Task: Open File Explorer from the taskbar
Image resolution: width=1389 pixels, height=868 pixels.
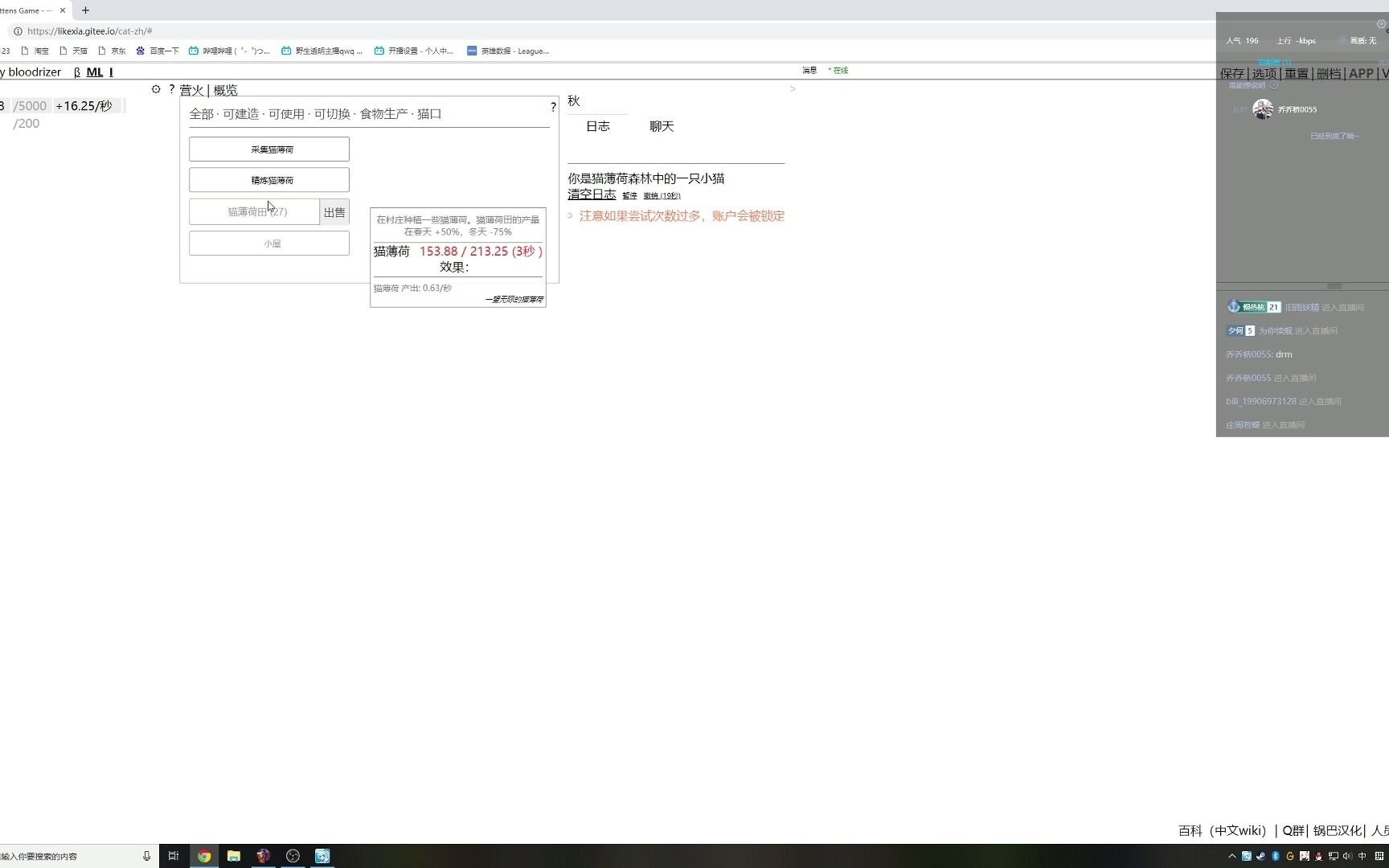Action: point(234,856)
